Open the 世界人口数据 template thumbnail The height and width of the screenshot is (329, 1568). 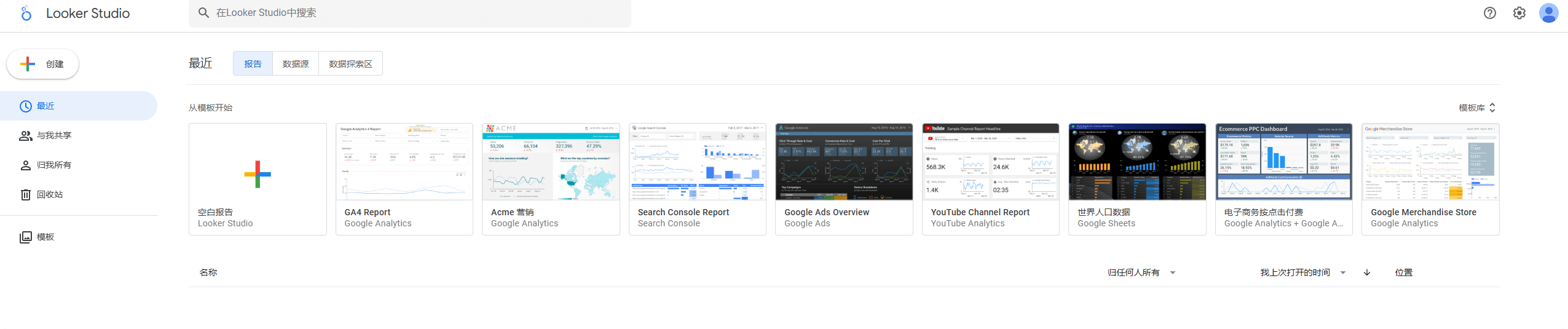tap(1137, 162)
